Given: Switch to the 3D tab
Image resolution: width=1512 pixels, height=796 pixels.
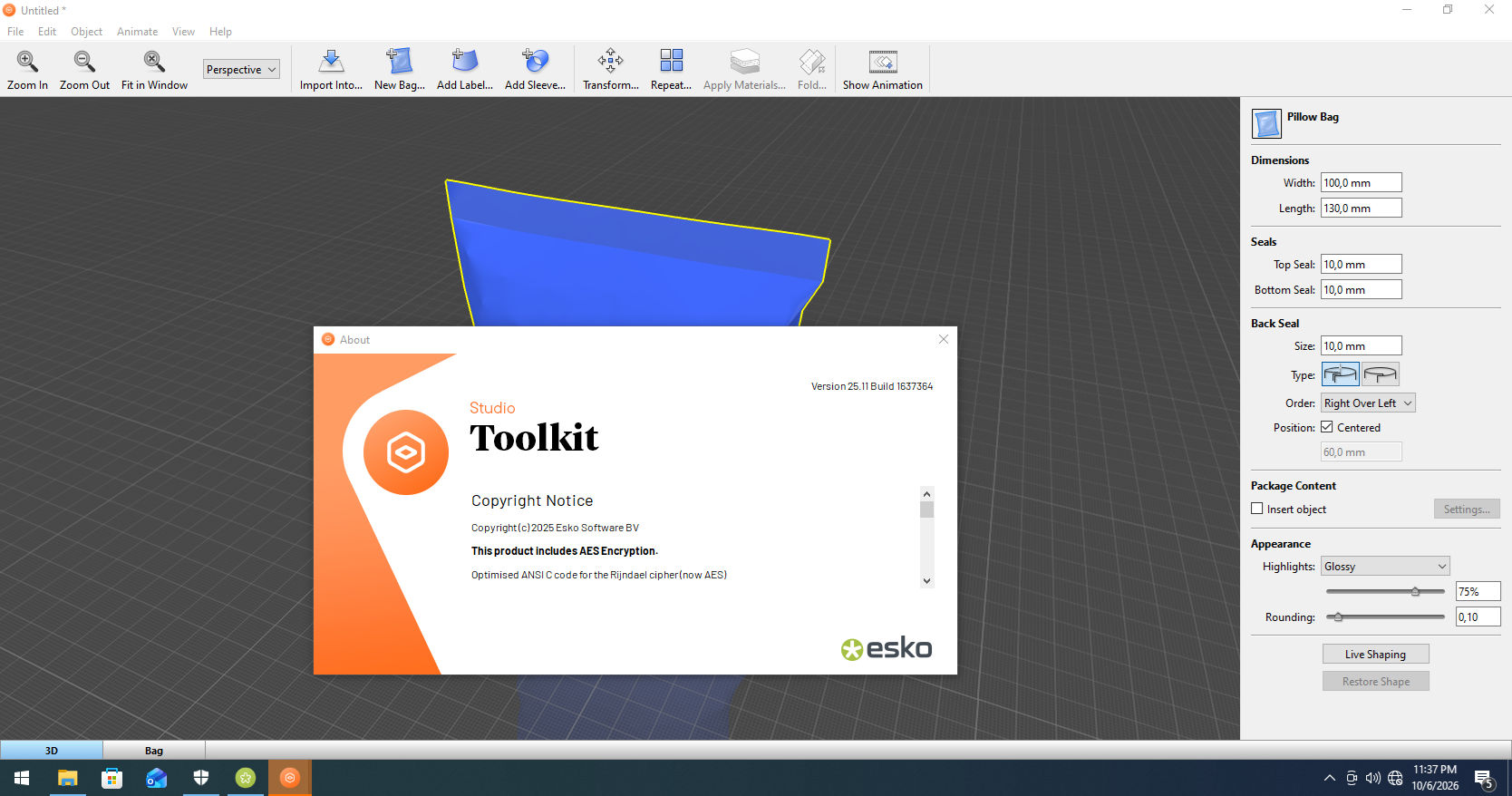Looking at the screenshot, I should 52,751.
